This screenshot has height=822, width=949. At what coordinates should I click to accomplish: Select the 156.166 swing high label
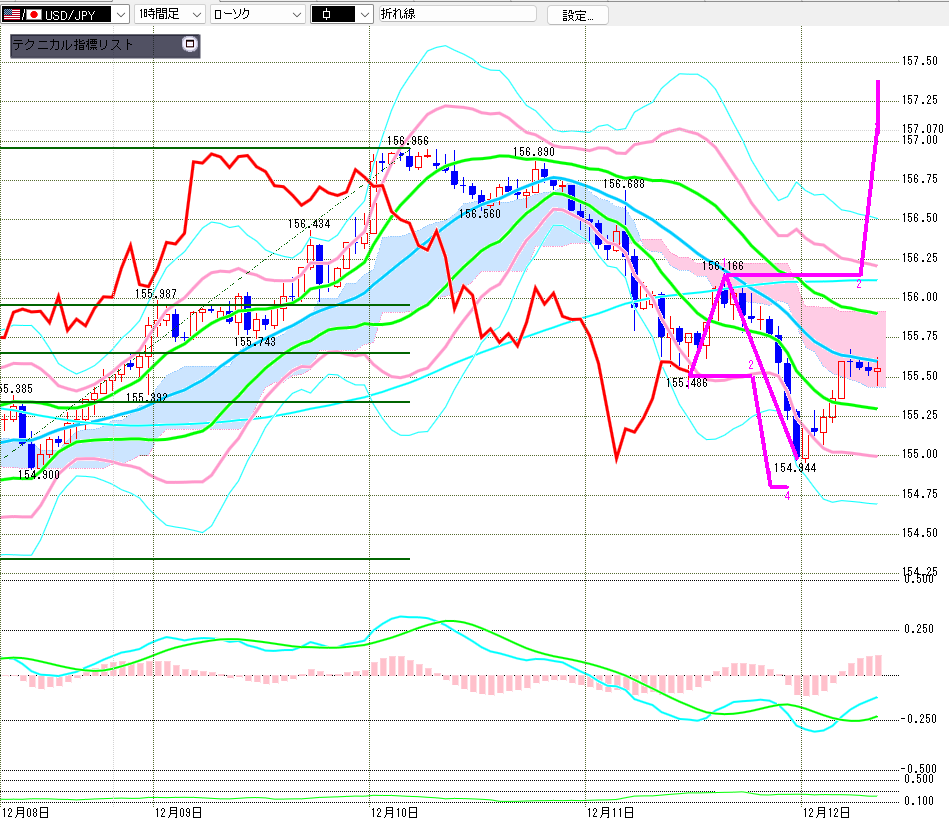[722, 266]
